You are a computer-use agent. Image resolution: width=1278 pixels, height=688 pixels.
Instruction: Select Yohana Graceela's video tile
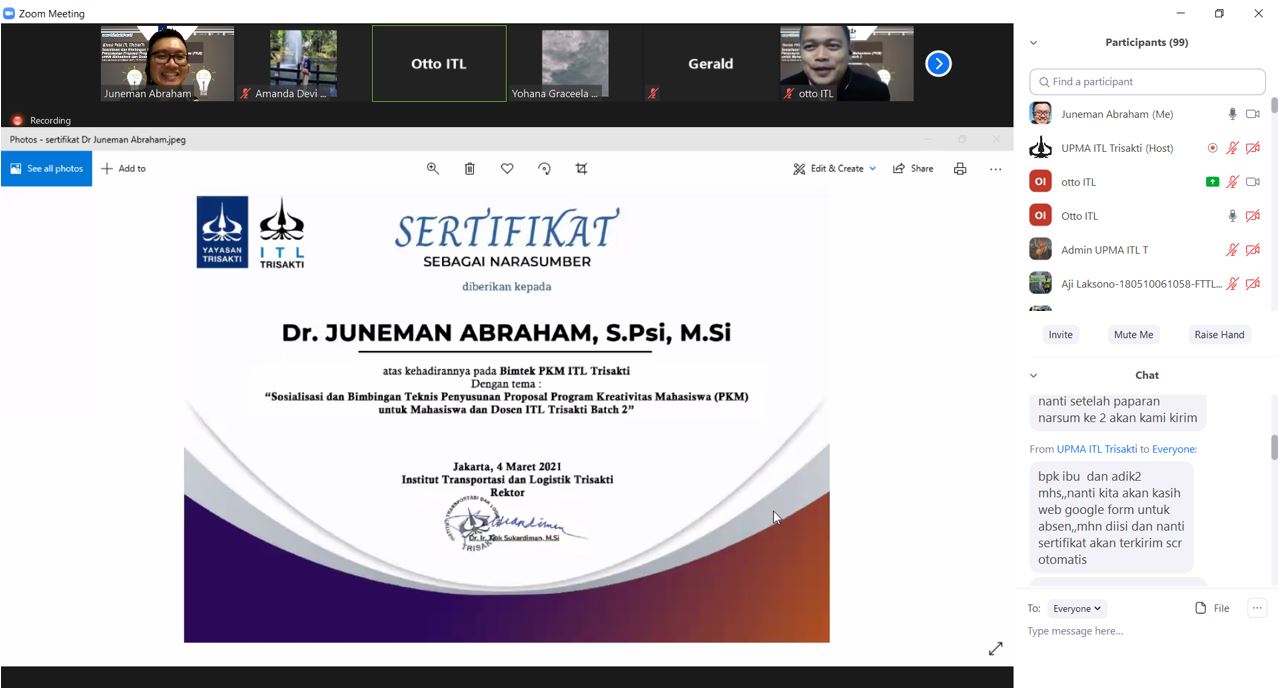click(x=575, y=64)
